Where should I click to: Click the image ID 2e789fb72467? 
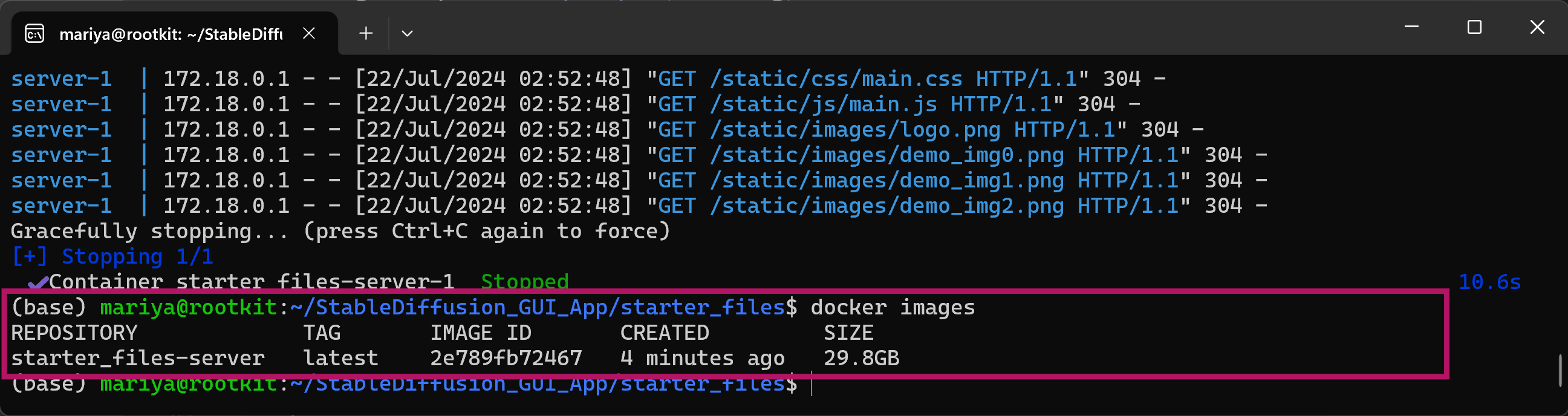tap(506, 358)
